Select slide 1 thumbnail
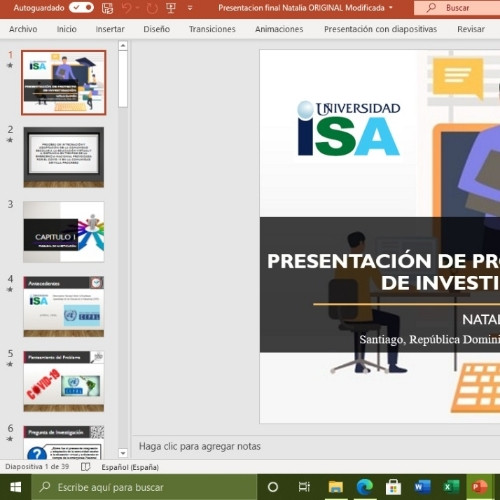500x500 pixels. click(x=64, y=83)
